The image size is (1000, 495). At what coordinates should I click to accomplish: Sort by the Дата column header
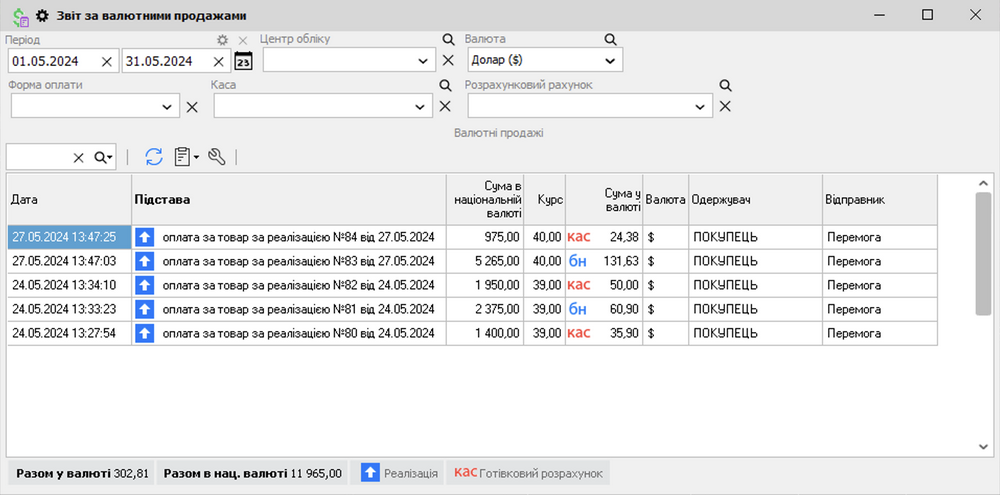point(69,200)
